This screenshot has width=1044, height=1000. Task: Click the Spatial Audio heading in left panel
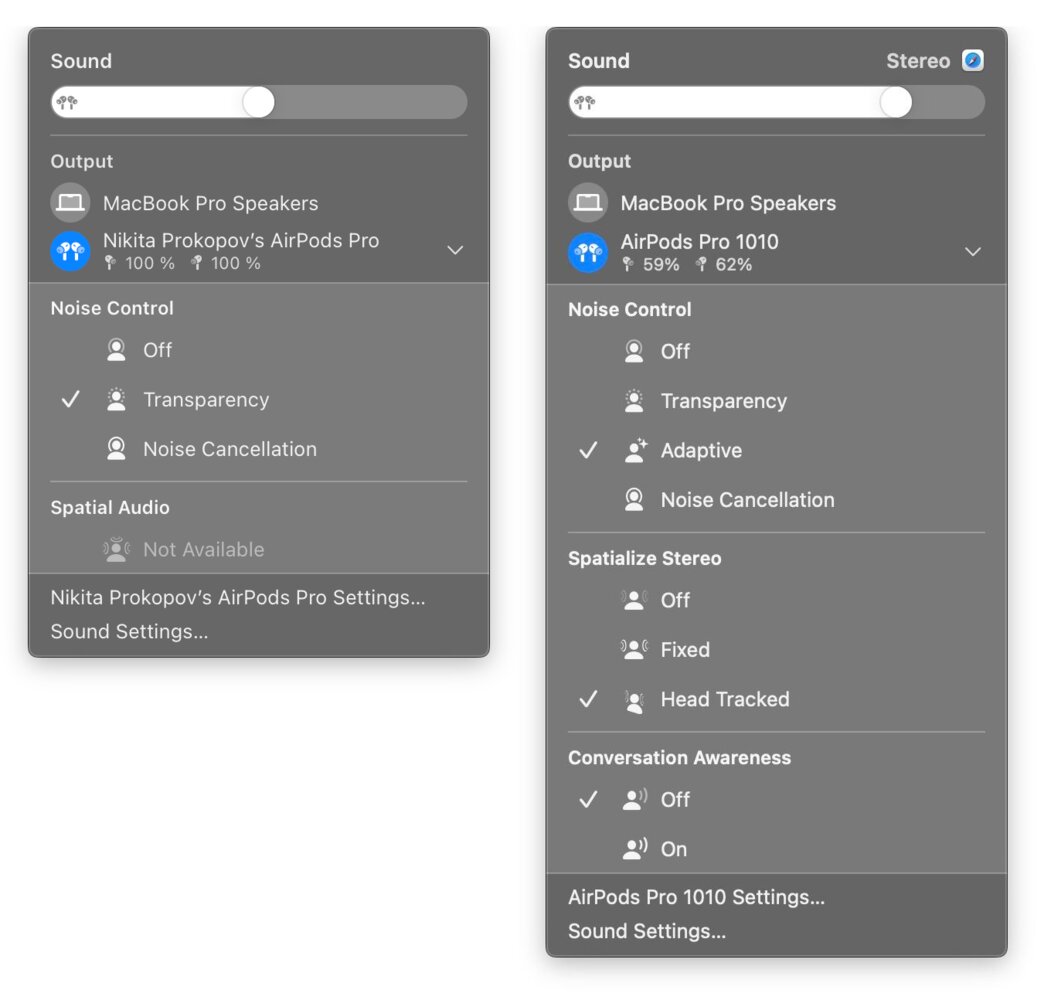110,507
